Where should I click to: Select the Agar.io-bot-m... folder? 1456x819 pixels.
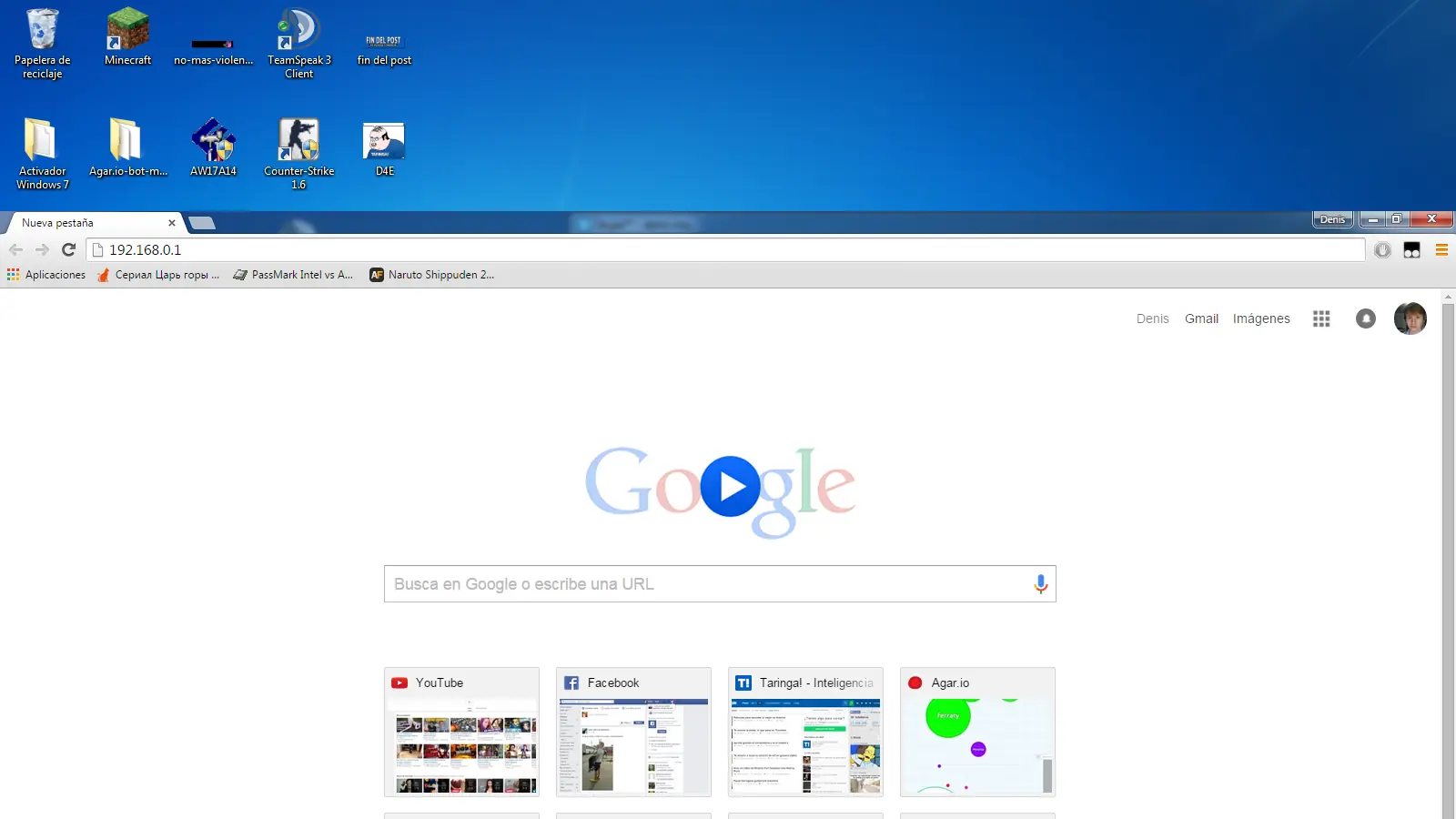coord(127,147)
